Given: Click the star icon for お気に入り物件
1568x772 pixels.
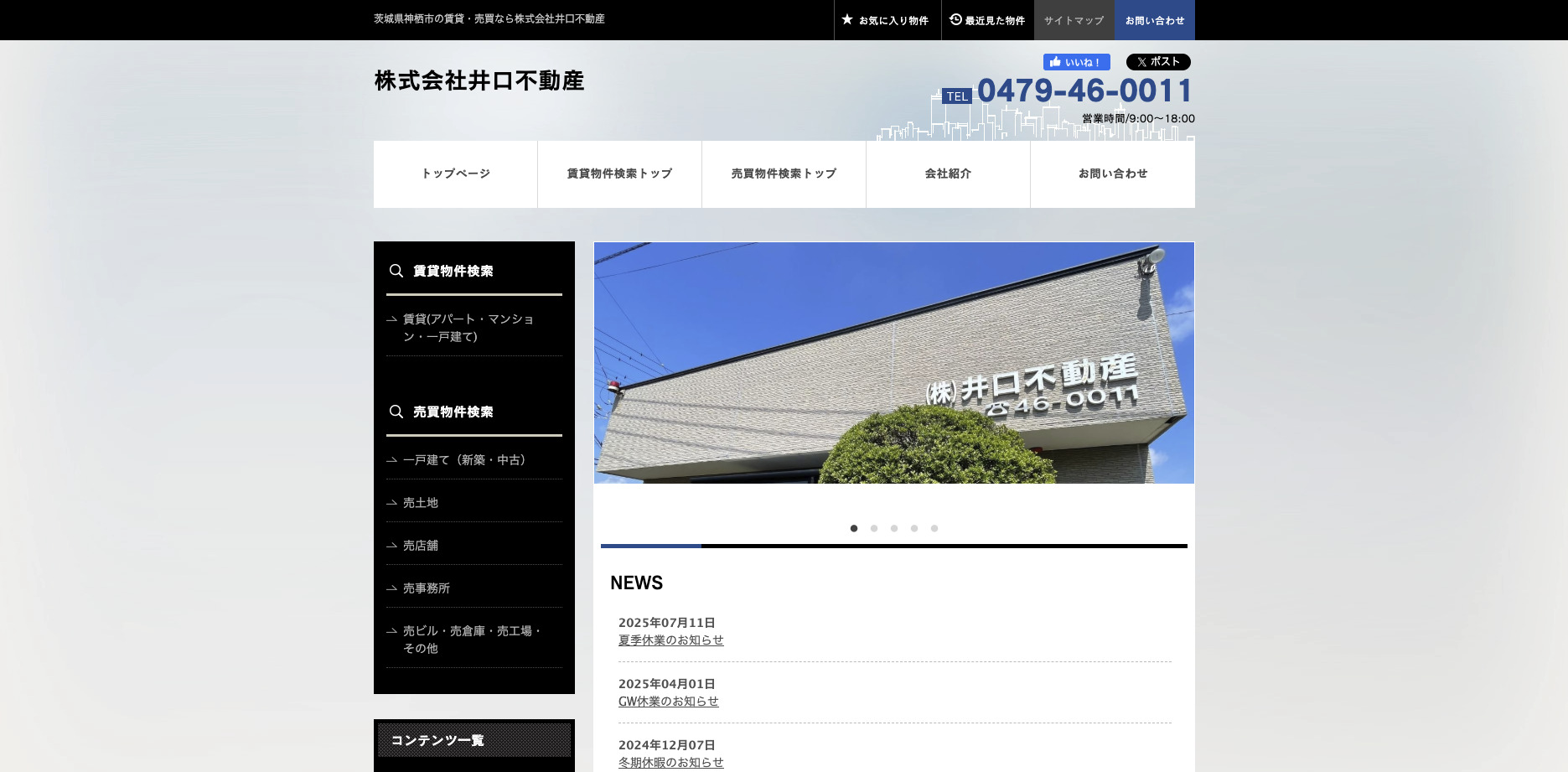Looking at the screenshot, I should pyautogui.click(x=847, y=19).
